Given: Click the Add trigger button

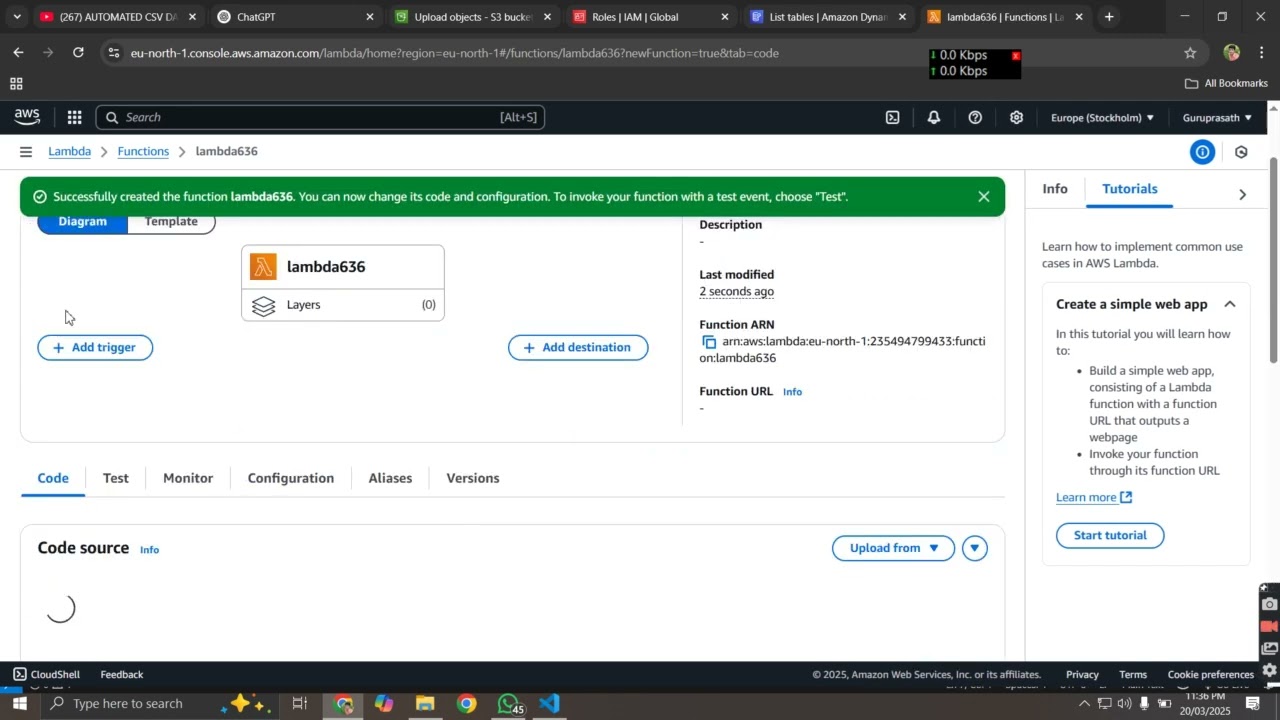Looking at the screenshot, I should click(95, 348).
